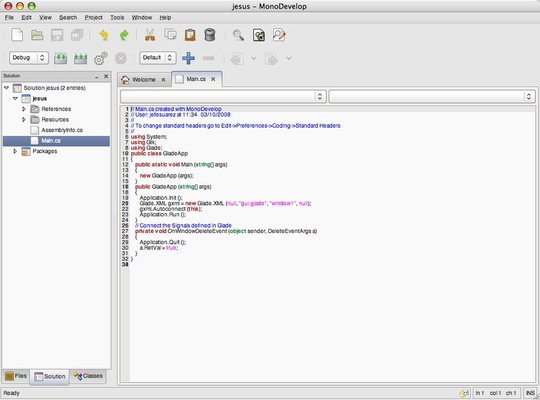Open the Default layout dropdown
The height and width of the screenshot is (400, 540).
[158, 58]
